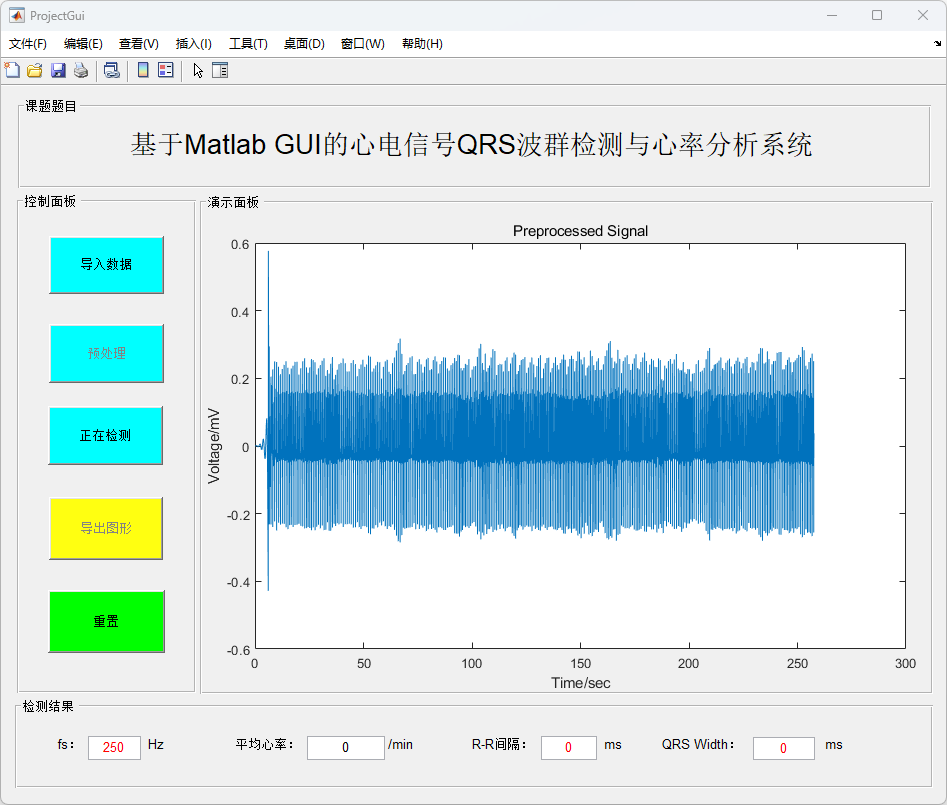The width and height of the screenshot is (947, 805).
Task: Select the Edit Plot arrow tool
Action: point(198,70)
